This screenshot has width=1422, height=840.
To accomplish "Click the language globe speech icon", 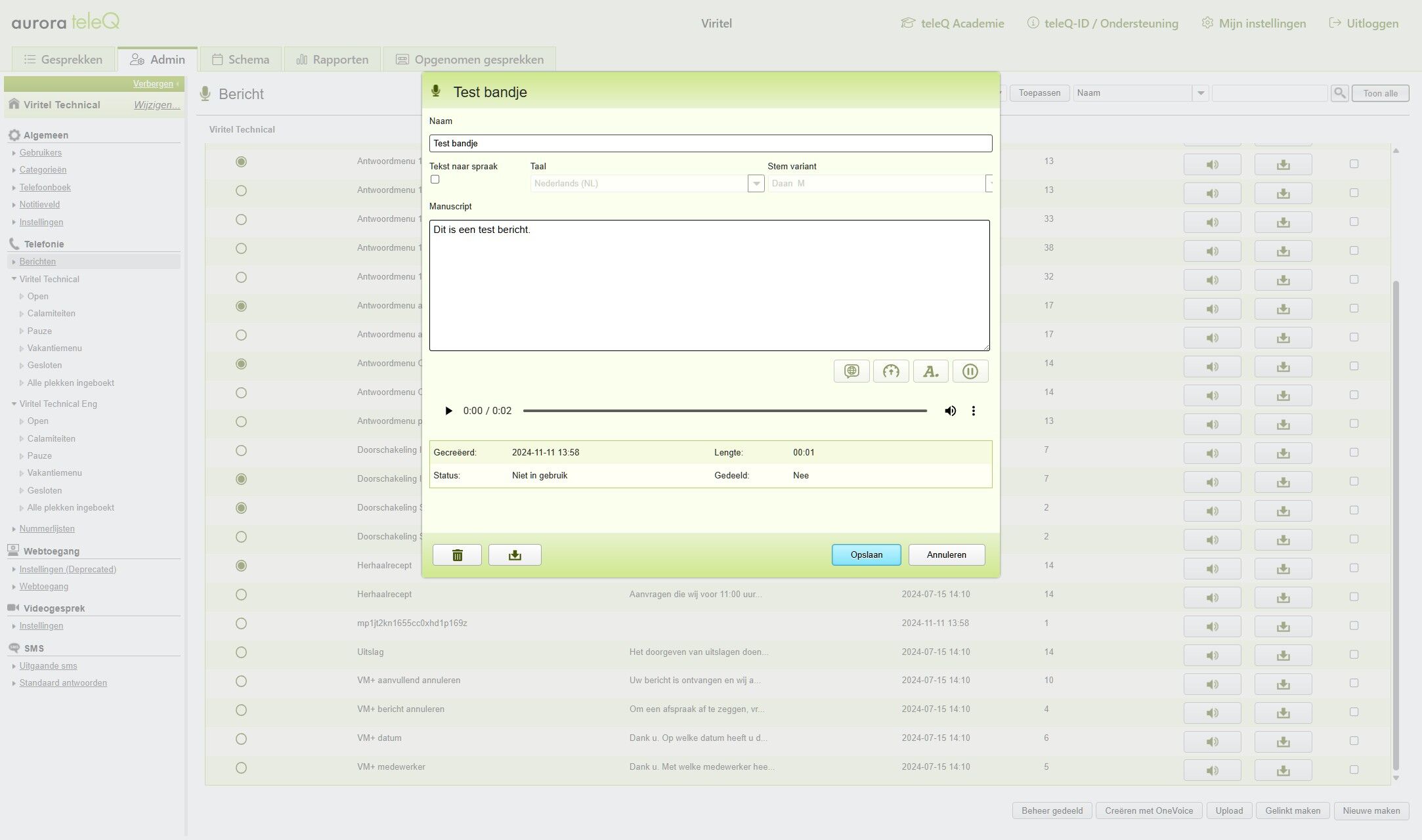I will 851,371.
